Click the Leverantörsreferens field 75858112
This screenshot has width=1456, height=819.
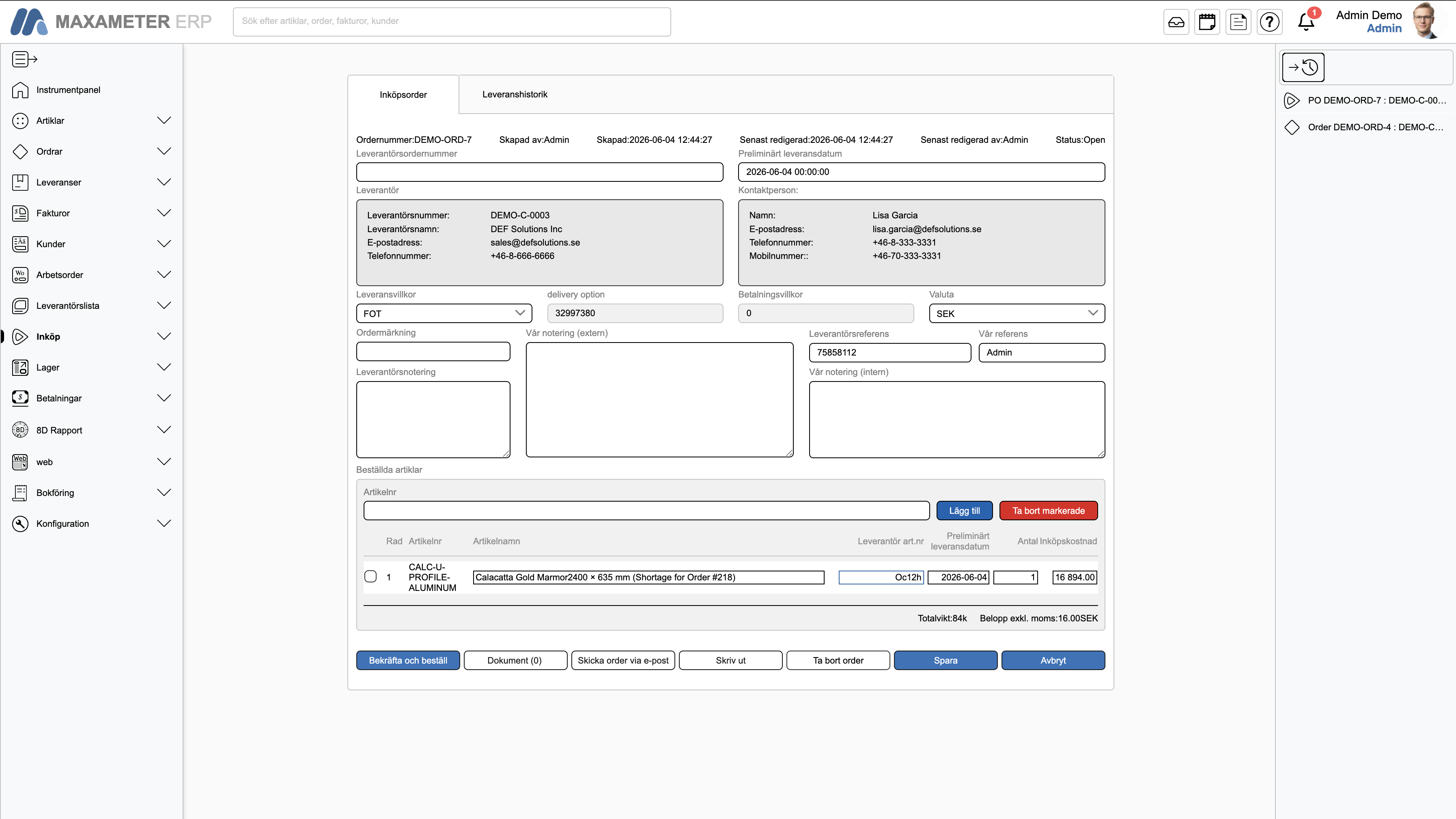(x=890, y=352)
